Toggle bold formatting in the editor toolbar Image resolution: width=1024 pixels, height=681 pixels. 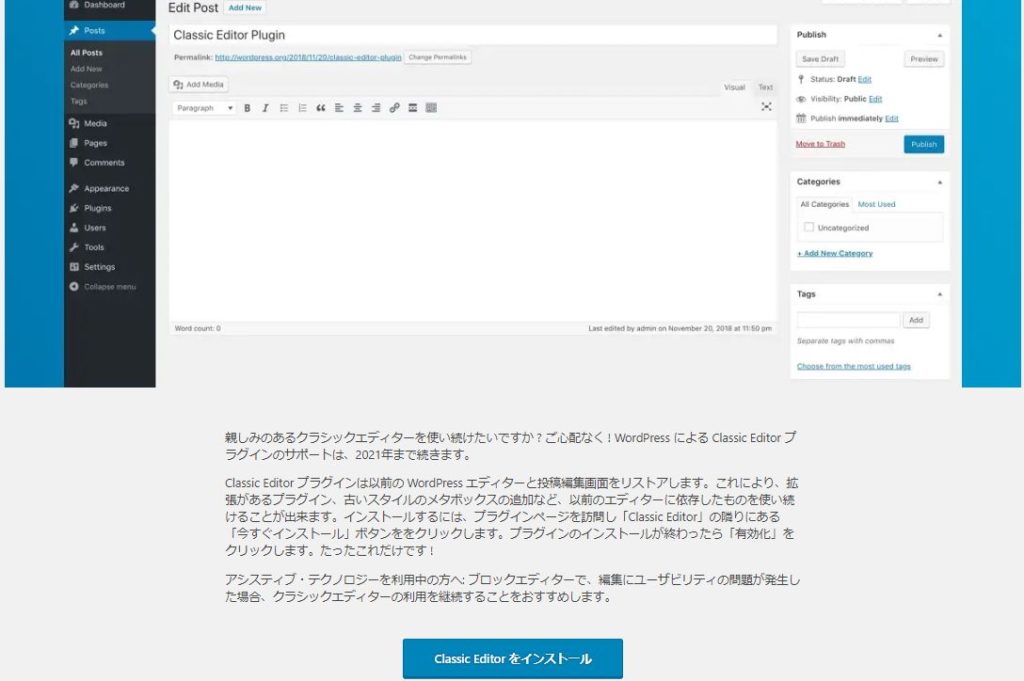247,108
